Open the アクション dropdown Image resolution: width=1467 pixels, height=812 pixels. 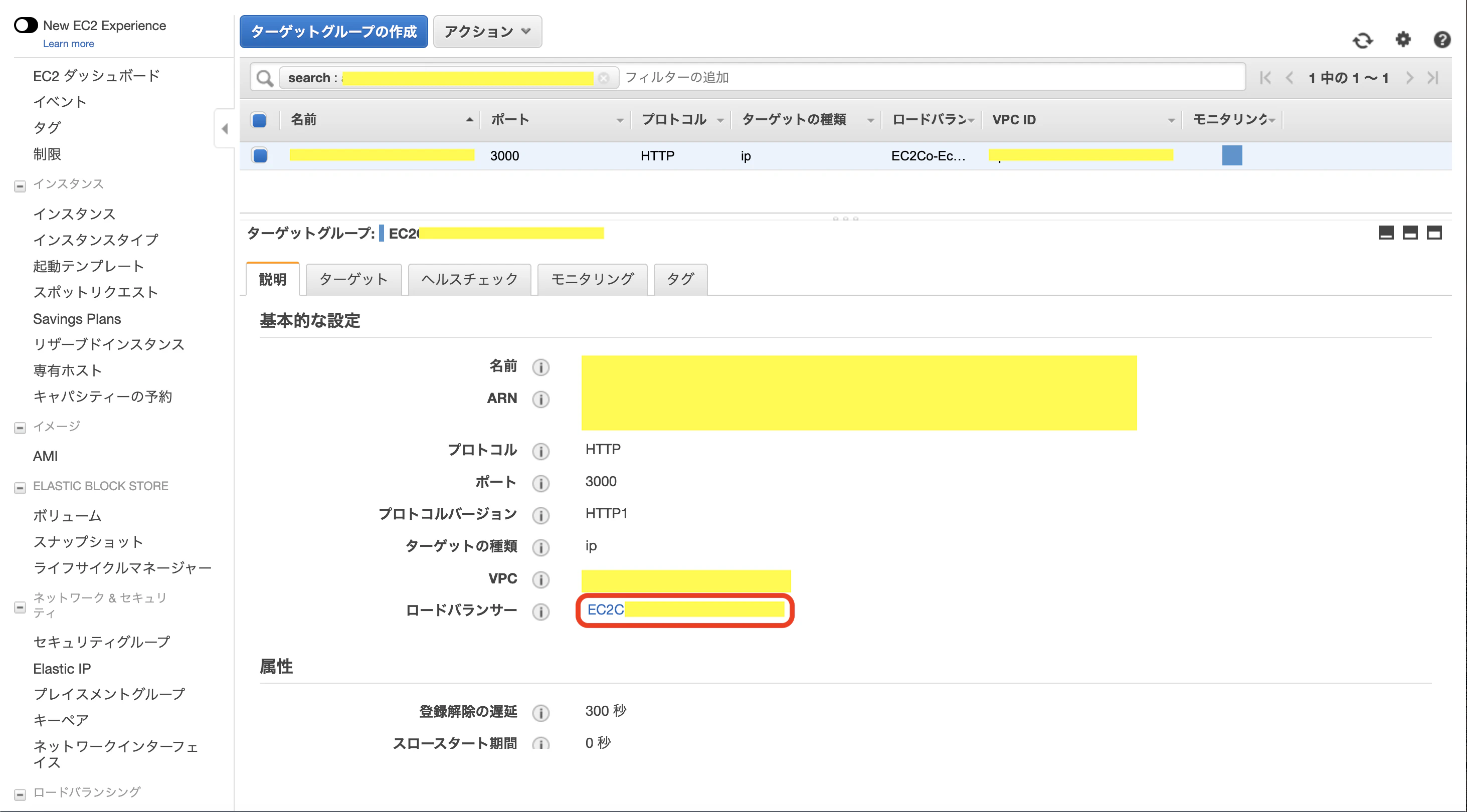pyautogui.click(x=487, y=32)
